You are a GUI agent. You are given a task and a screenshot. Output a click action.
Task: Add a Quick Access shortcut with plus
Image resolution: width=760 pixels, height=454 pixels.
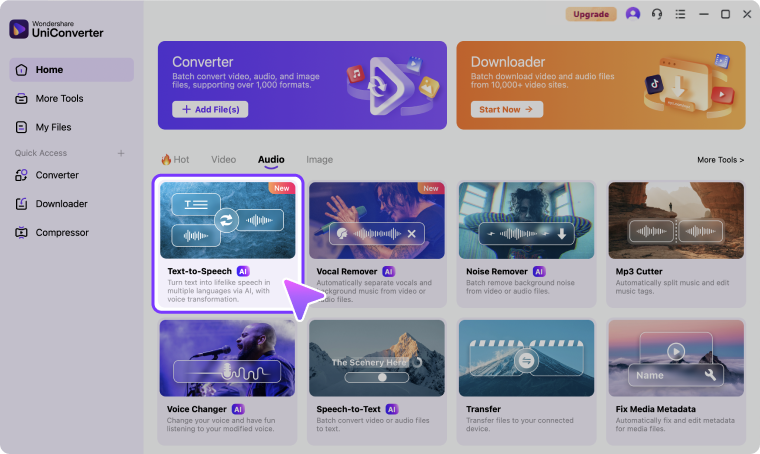pos(121,153)
